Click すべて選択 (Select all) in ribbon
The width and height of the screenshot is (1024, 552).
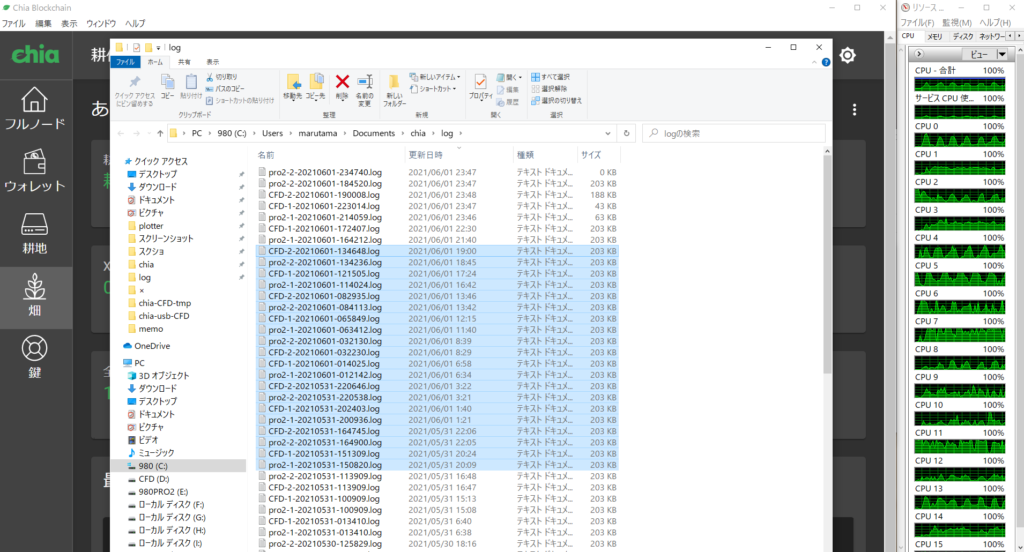pos(551,77)
